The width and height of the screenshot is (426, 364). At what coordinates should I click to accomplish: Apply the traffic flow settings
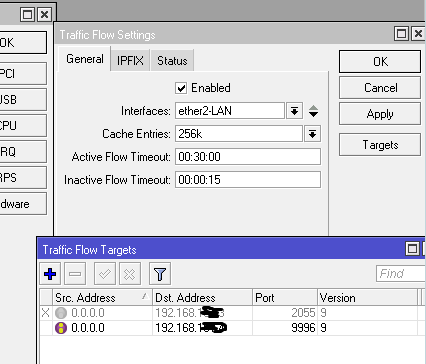[x=380, y=114]
